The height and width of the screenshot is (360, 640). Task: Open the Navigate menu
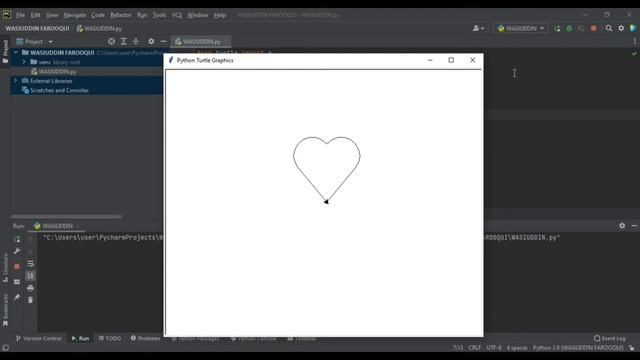[75, 15]
